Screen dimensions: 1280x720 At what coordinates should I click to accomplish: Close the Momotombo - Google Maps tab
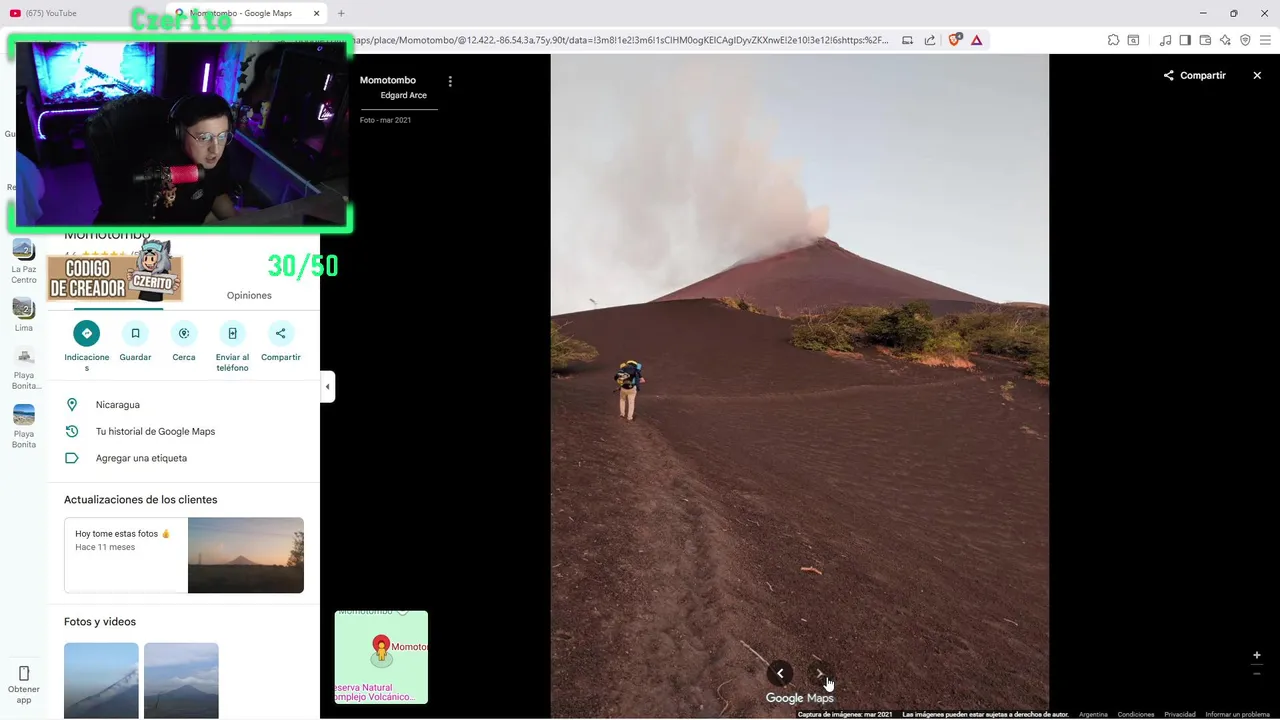(317, 13)
